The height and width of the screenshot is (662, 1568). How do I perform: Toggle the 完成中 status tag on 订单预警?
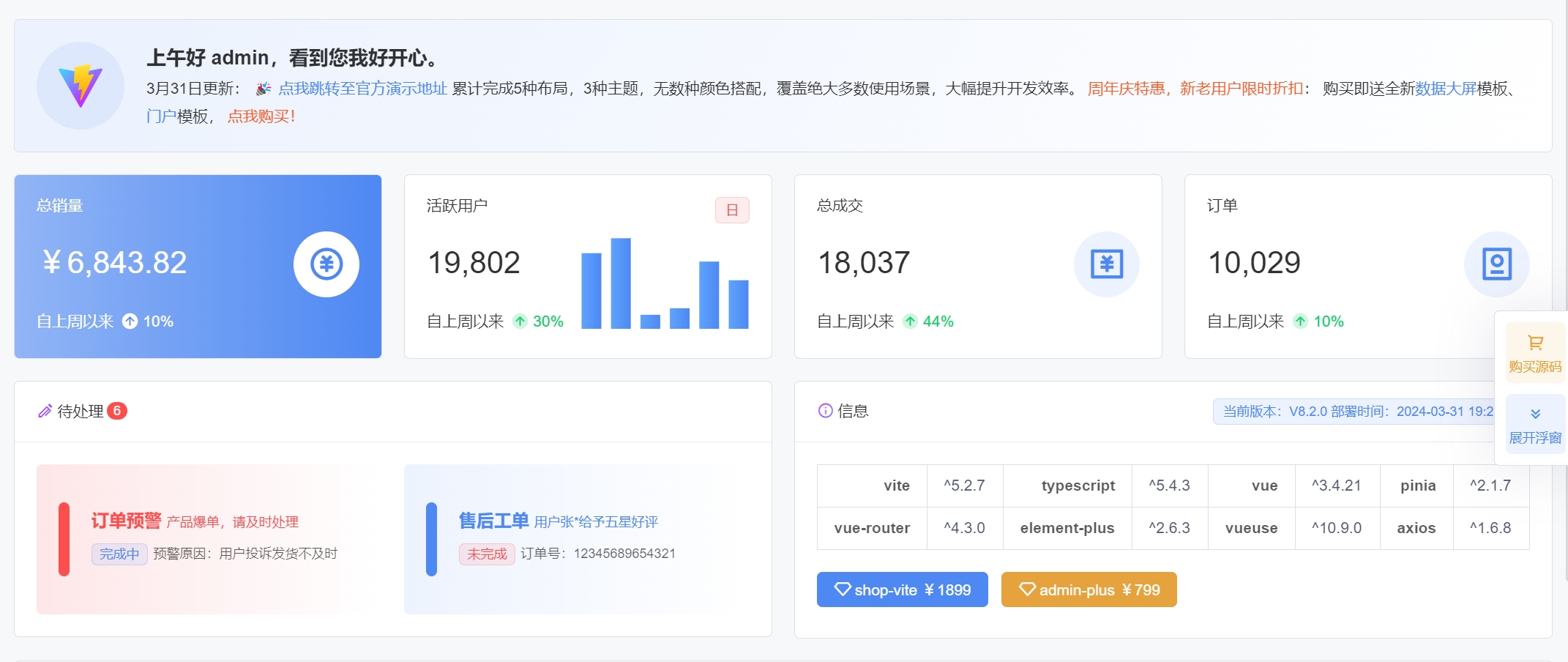119,554
